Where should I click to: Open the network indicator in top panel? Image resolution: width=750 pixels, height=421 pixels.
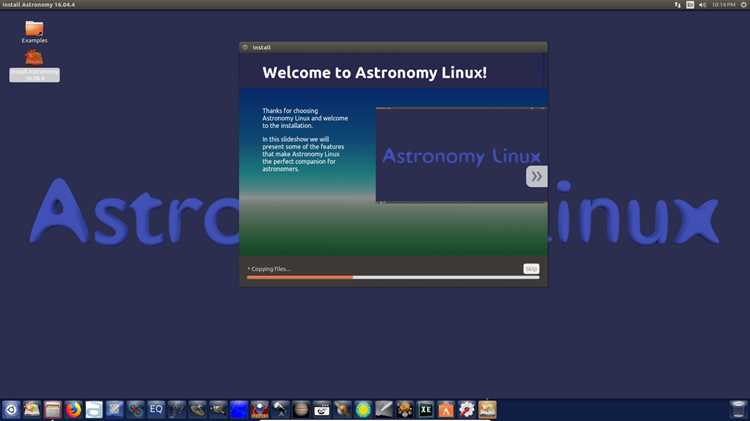coord(677,5)
